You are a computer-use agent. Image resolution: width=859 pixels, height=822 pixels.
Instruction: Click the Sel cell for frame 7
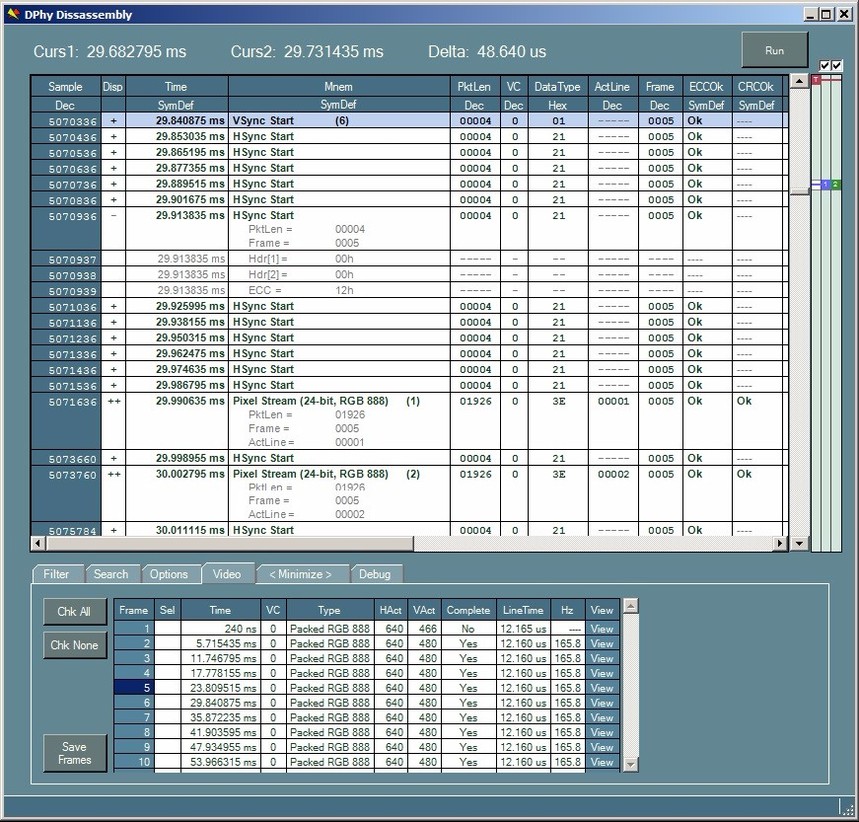[168, 718]
